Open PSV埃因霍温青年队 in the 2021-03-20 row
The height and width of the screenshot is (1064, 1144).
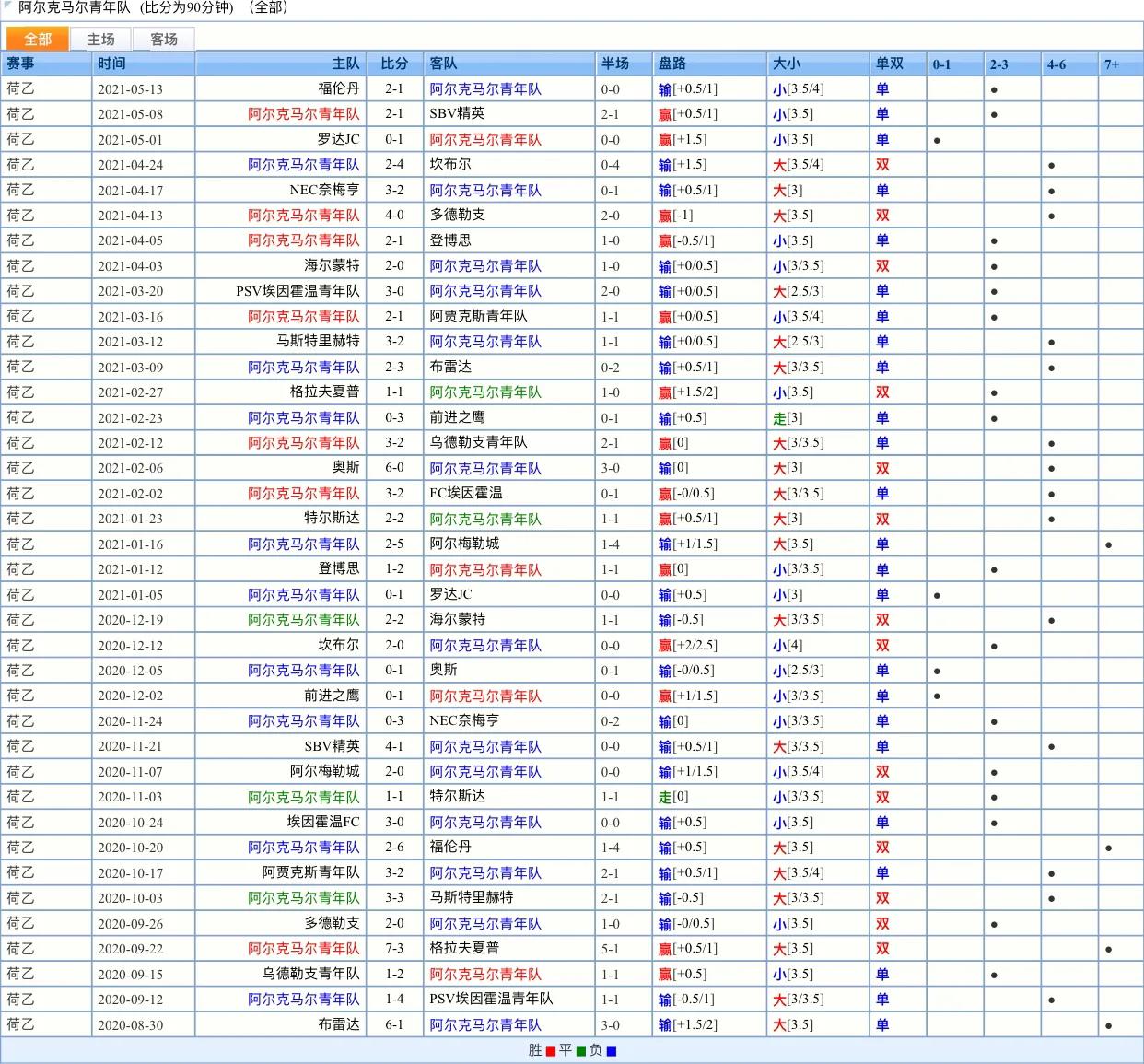(x=298, y=291)
